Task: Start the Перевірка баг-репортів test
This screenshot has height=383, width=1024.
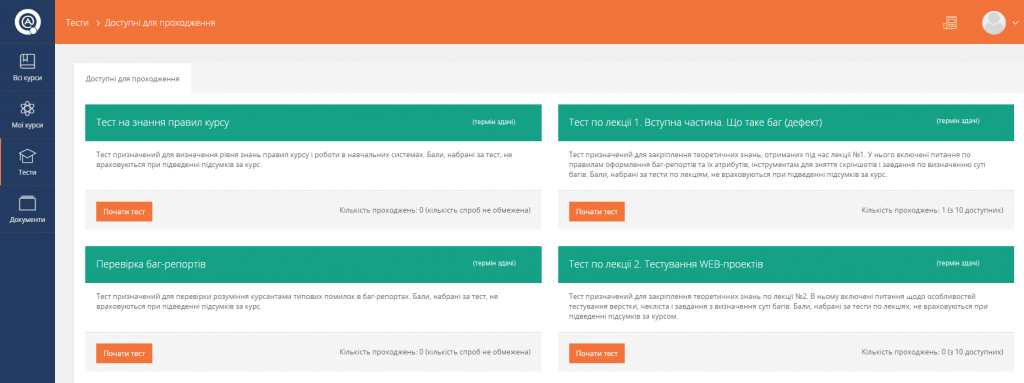Action: pyautogui.click(x=124, y=354)
